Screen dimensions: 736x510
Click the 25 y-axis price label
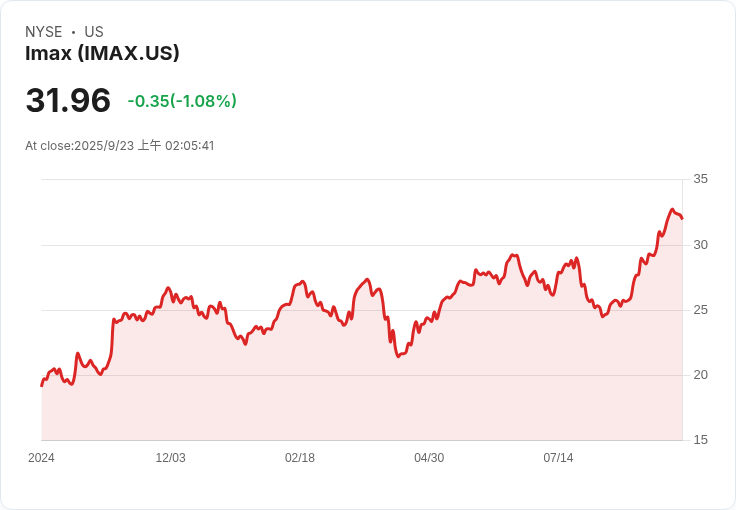tap(701, 310)
